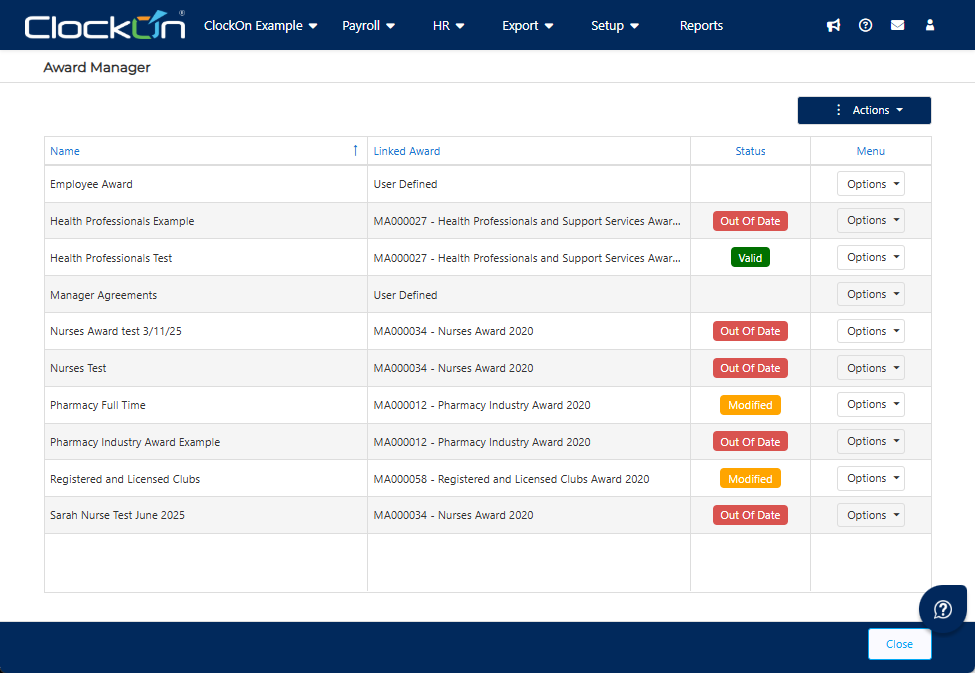Open the help question mark icon in header
975x673 pixels.
(x=865, y=26)
